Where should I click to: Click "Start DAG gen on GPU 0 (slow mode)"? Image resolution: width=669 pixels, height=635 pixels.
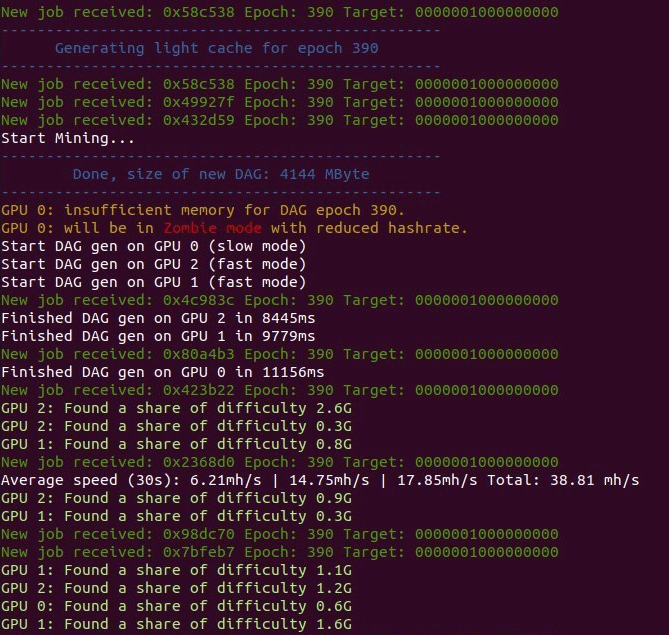[x=153, y=246]
